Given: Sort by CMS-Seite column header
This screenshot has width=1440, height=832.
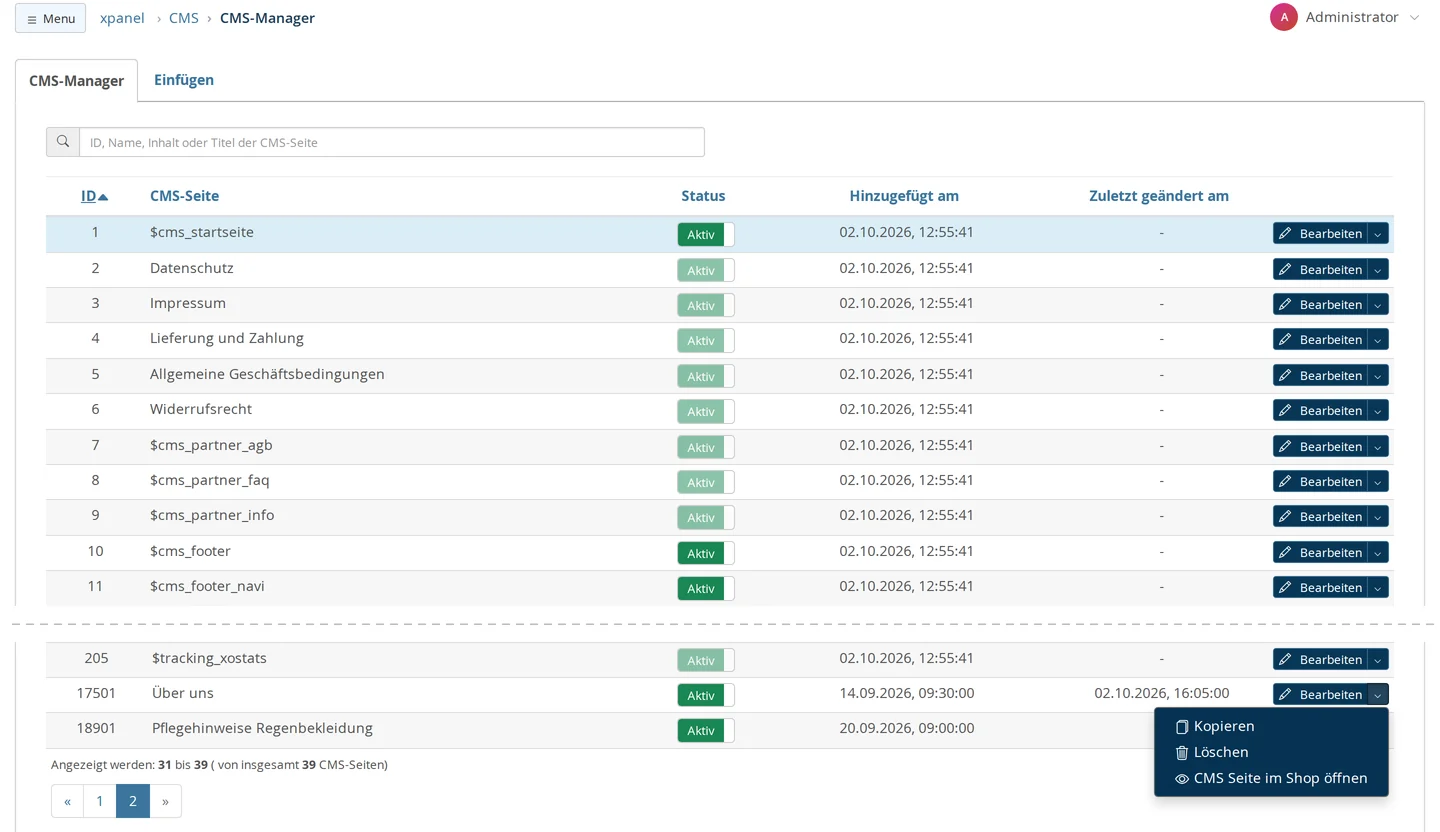Looking at the screenshot, I should (184, 196).
